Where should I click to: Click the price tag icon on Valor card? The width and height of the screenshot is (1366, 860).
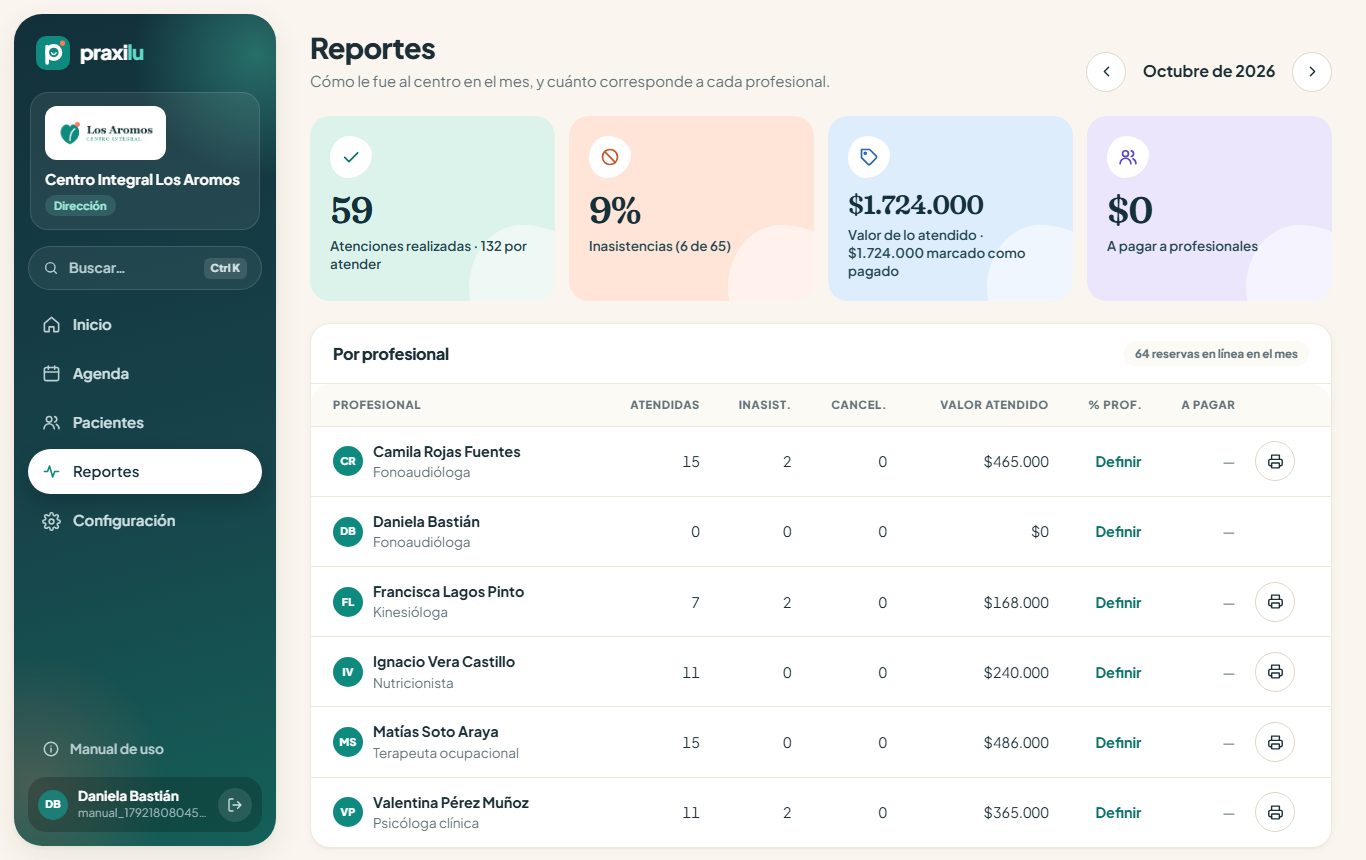point(869,157)
